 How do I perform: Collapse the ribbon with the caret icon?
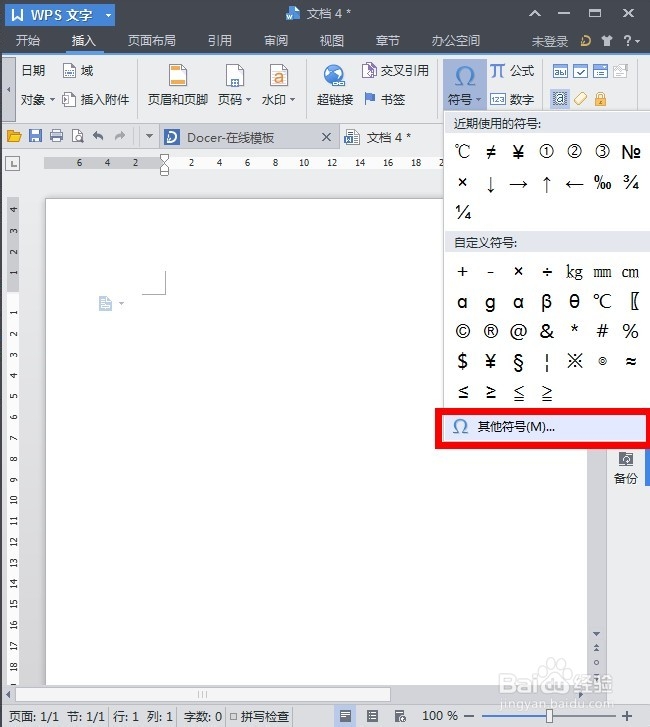[x=535, y=13]
